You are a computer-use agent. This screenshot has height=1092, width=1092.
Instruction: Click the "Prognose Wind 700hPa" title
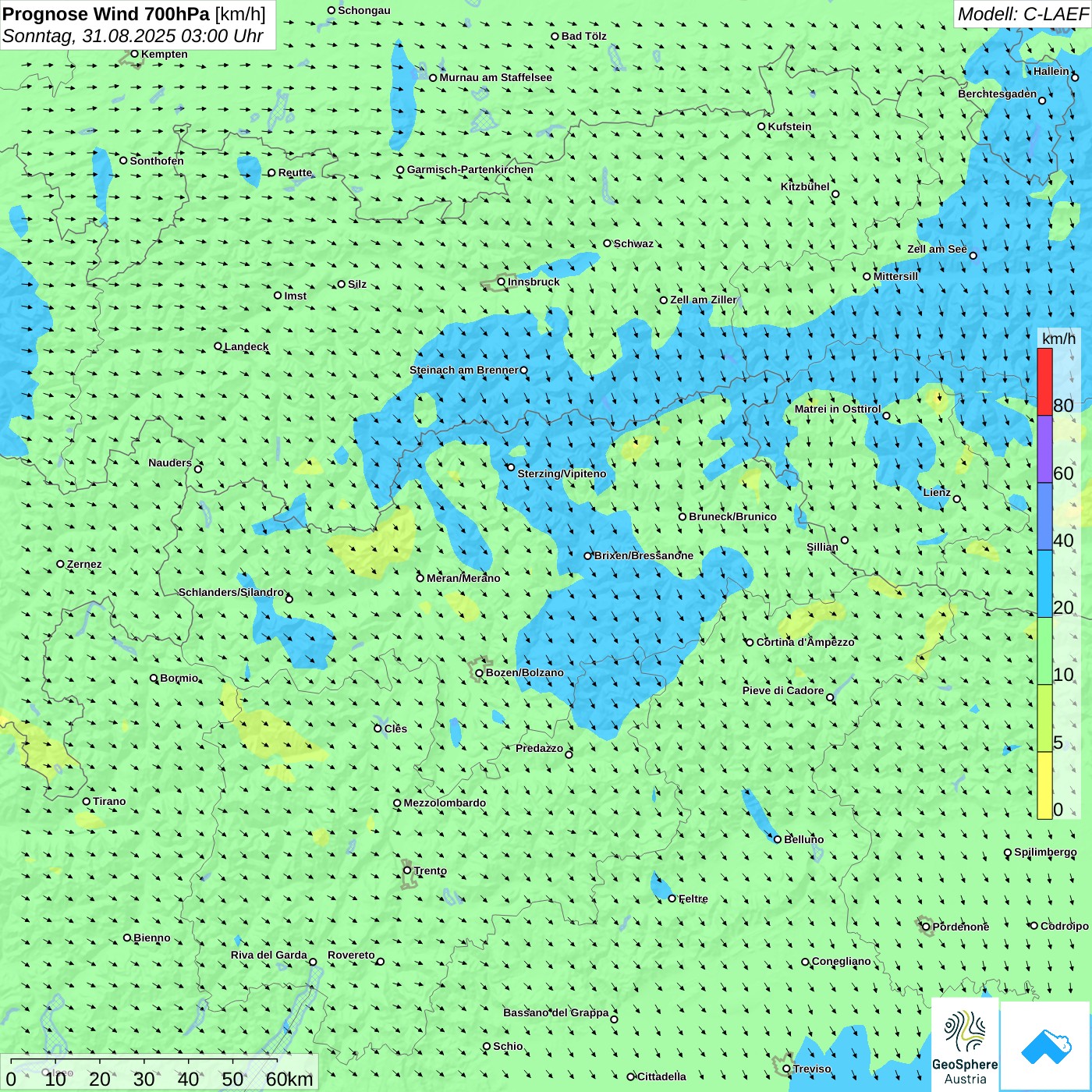(106, 14)
